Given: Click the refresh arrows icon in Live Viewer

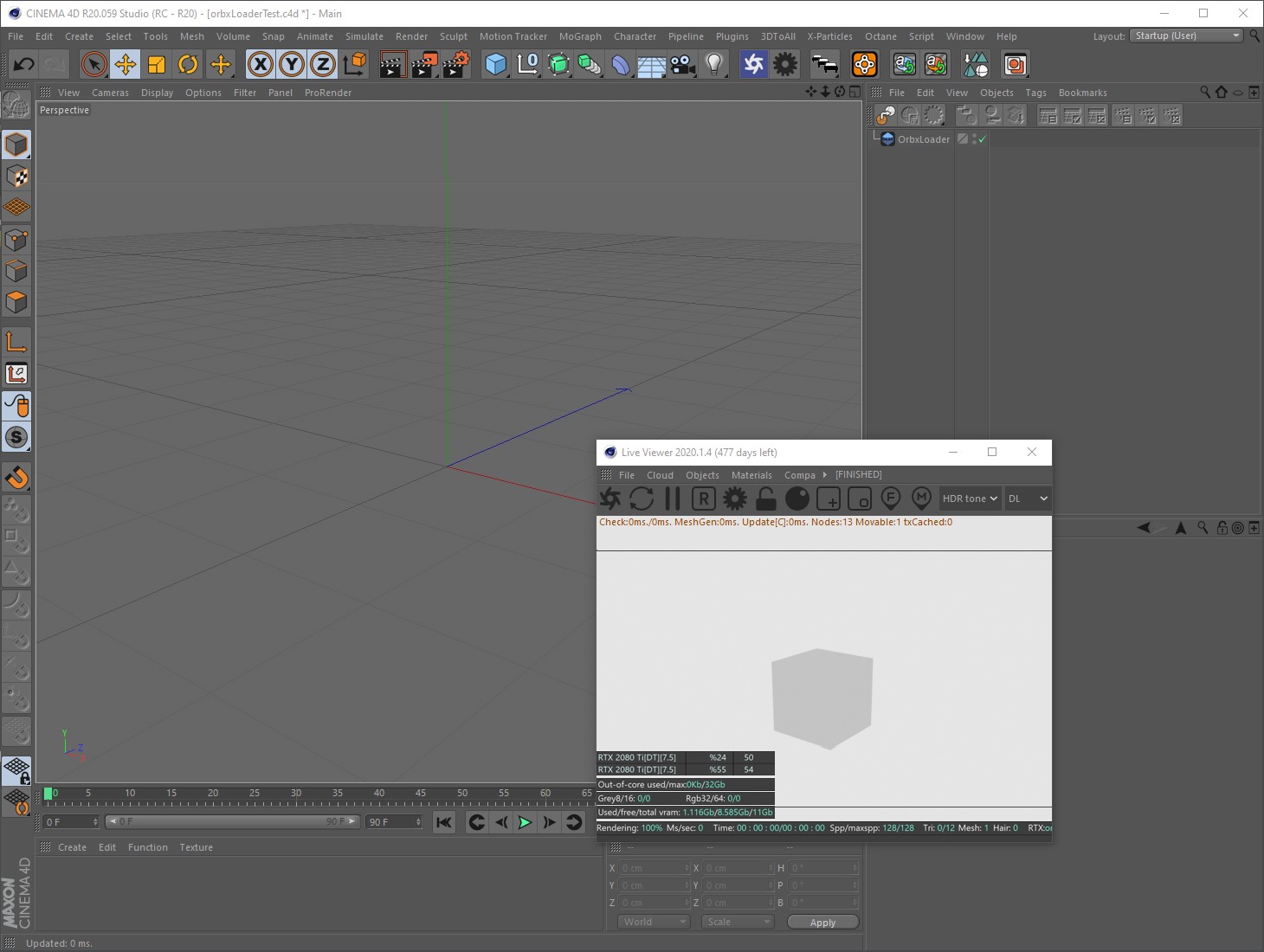Looking at the screenshot, I should click(x=642, y=499).
